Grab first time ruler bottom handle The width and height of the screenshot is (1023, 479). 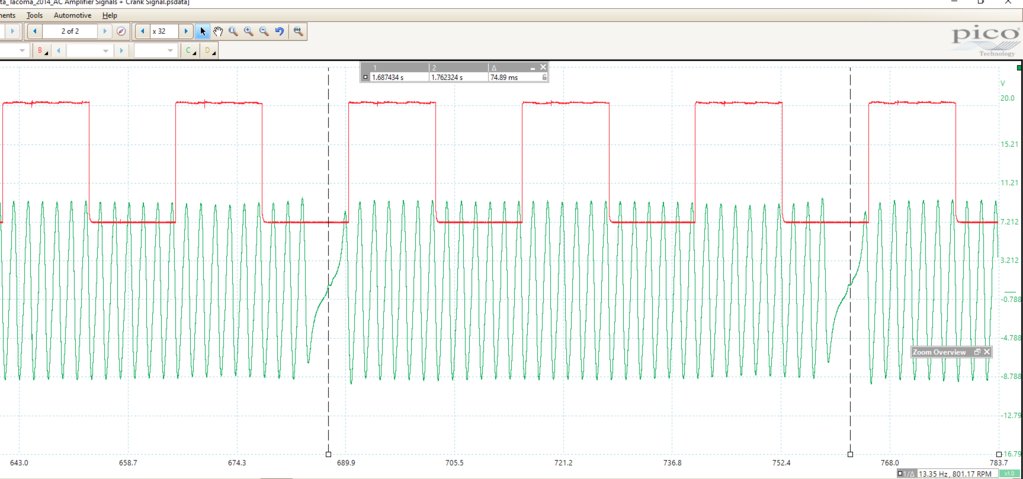(x=328, y=454)
